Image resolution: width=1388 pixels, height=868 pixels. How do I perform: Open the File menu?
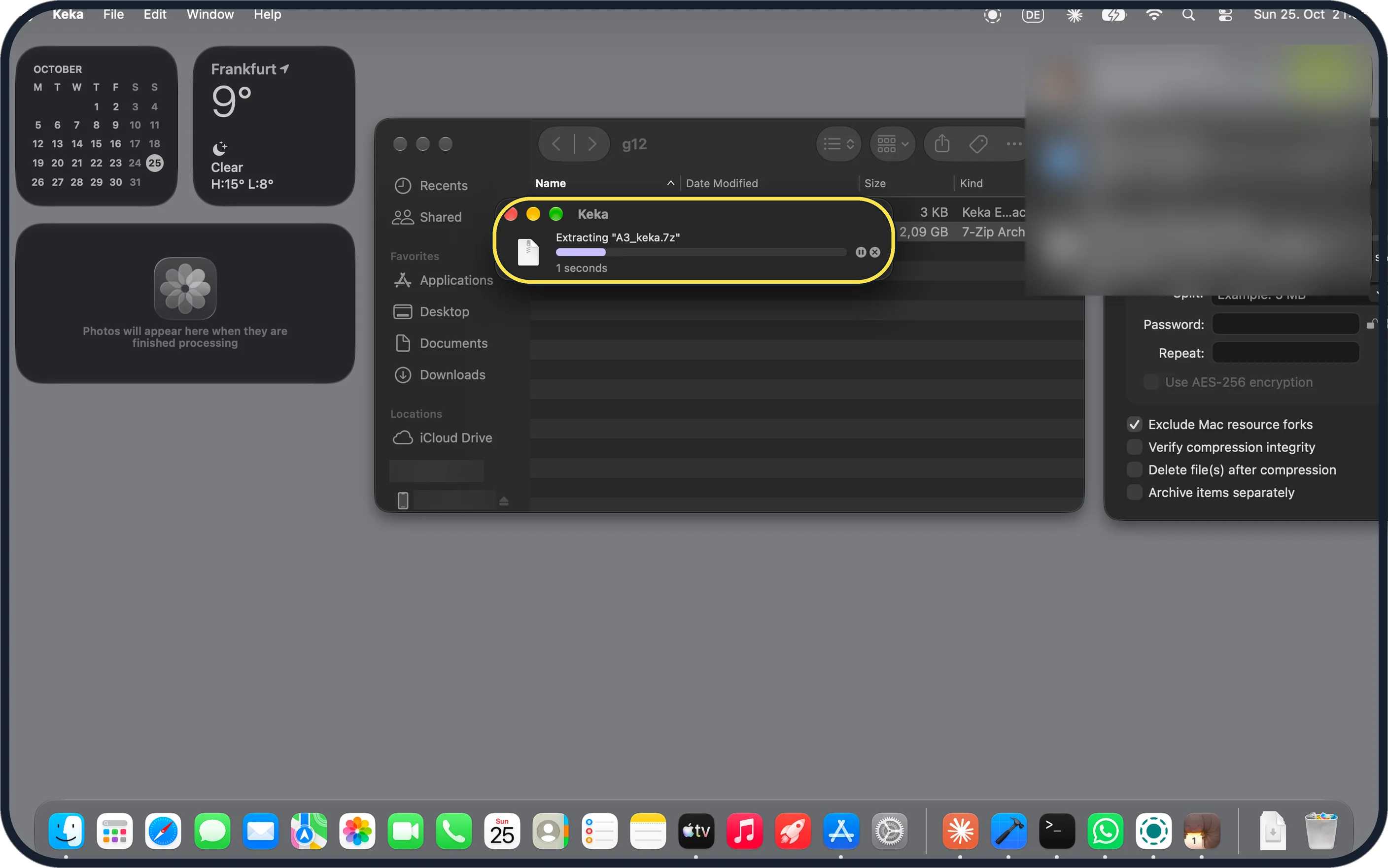(x=113, y=14)
